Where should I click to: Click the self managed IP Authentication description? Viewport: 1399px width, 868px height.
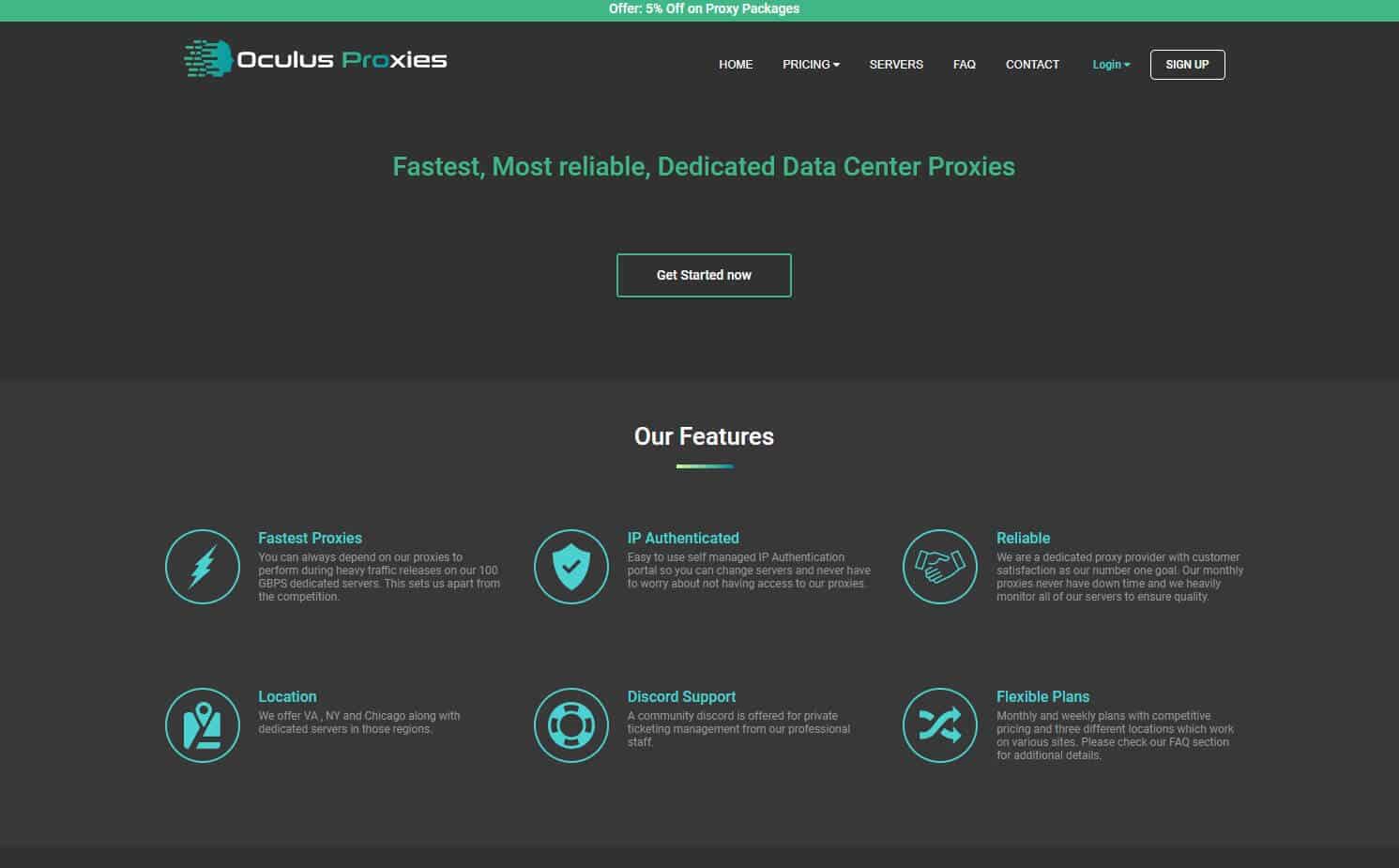click(x=749, y=571)
